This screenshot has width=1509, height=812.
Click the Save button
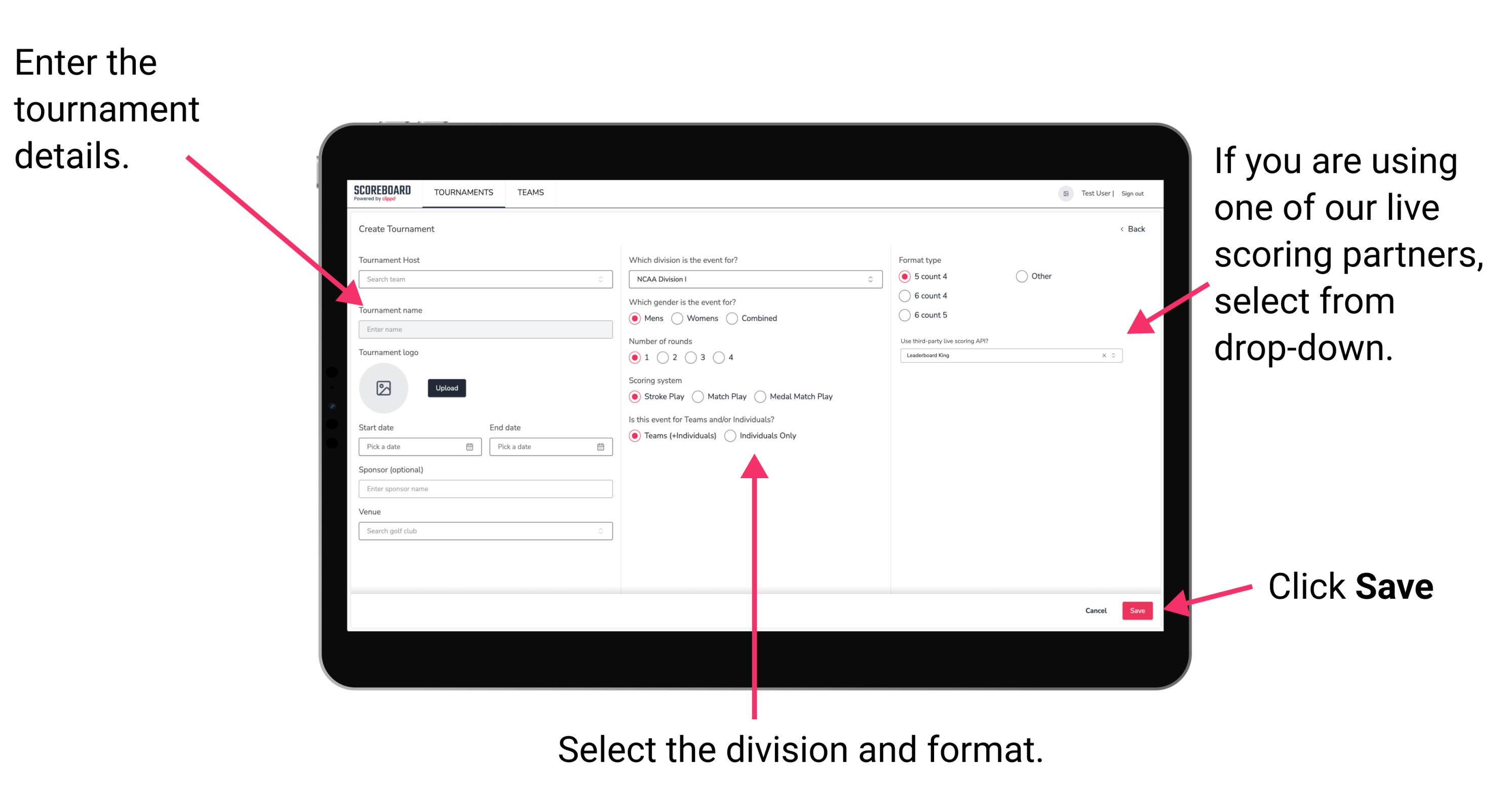tap(1138, 610)
